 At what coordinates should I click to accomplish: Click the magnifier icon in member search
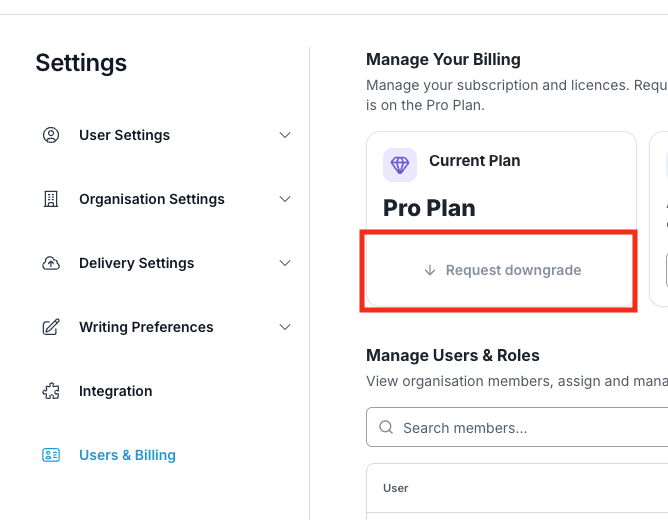click(386, 427)
